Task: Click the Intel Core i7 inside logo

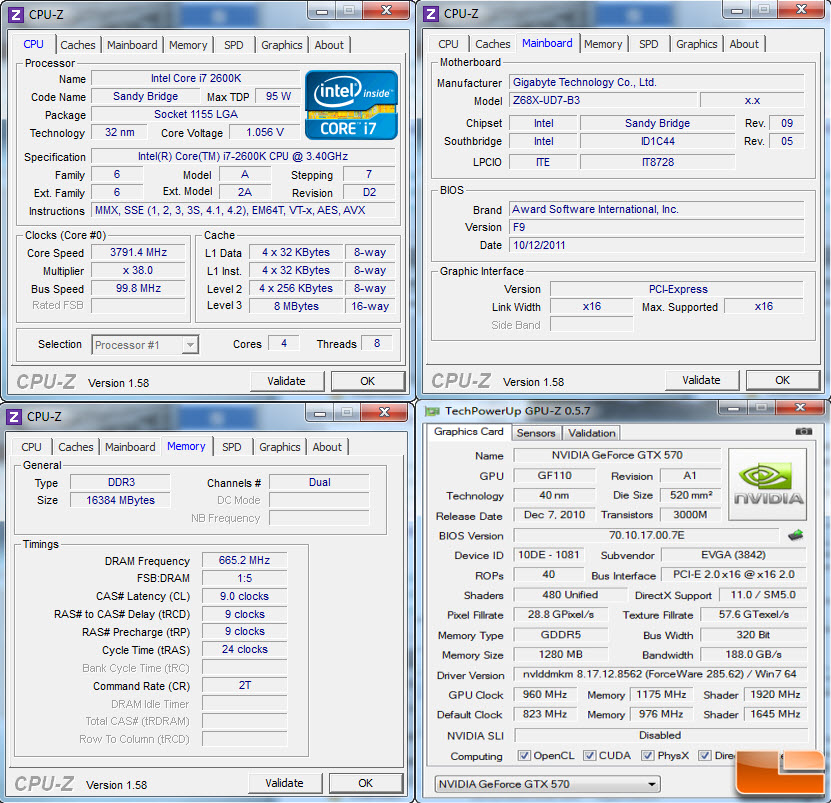Action: pyautogui.click(x=351, y=105)
